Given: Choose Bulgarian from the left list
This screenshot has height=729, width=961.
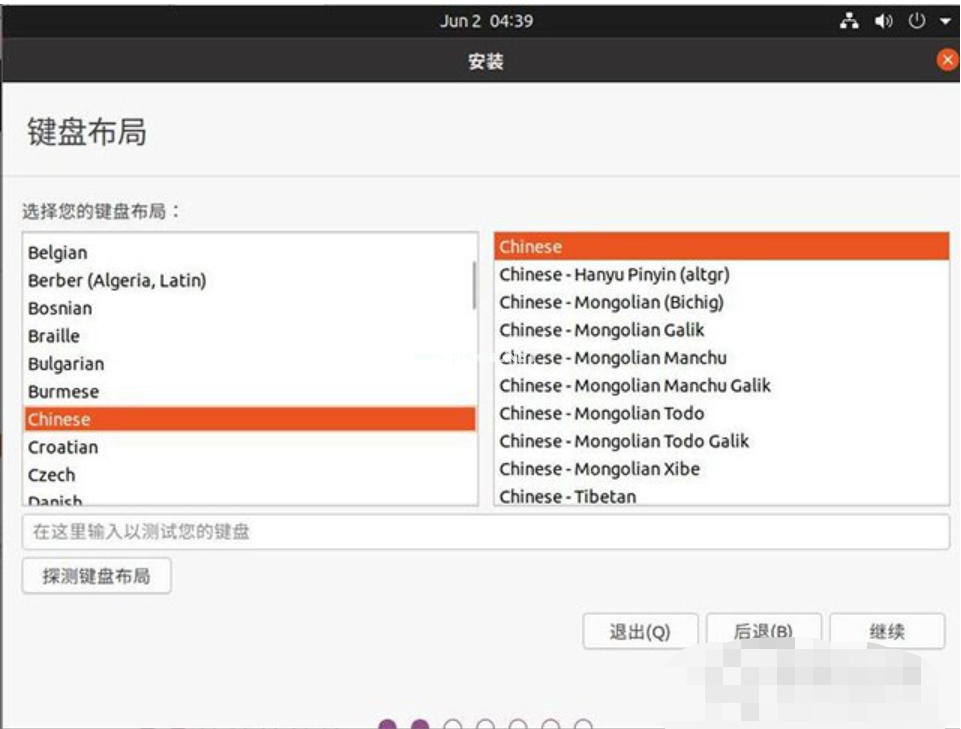Looking at the screenshot, I should (x=66, y=364).
